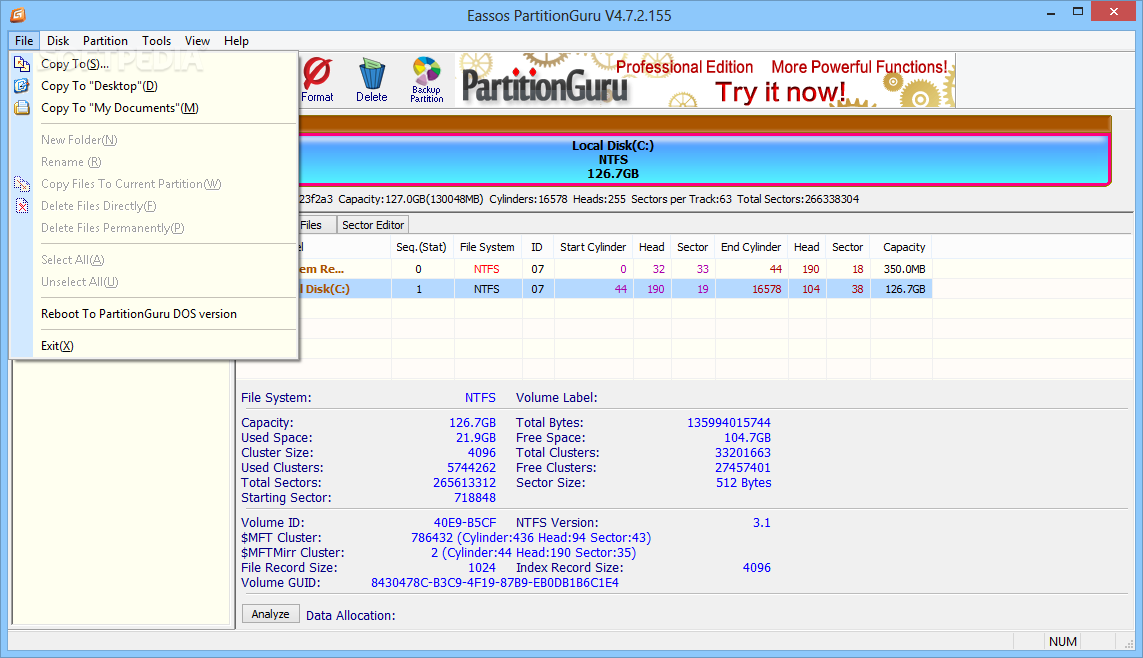This screenshot has height=658, width=1143.
Task: Minimize the PartitionGuru window
Action: (x=1050, y=12)
